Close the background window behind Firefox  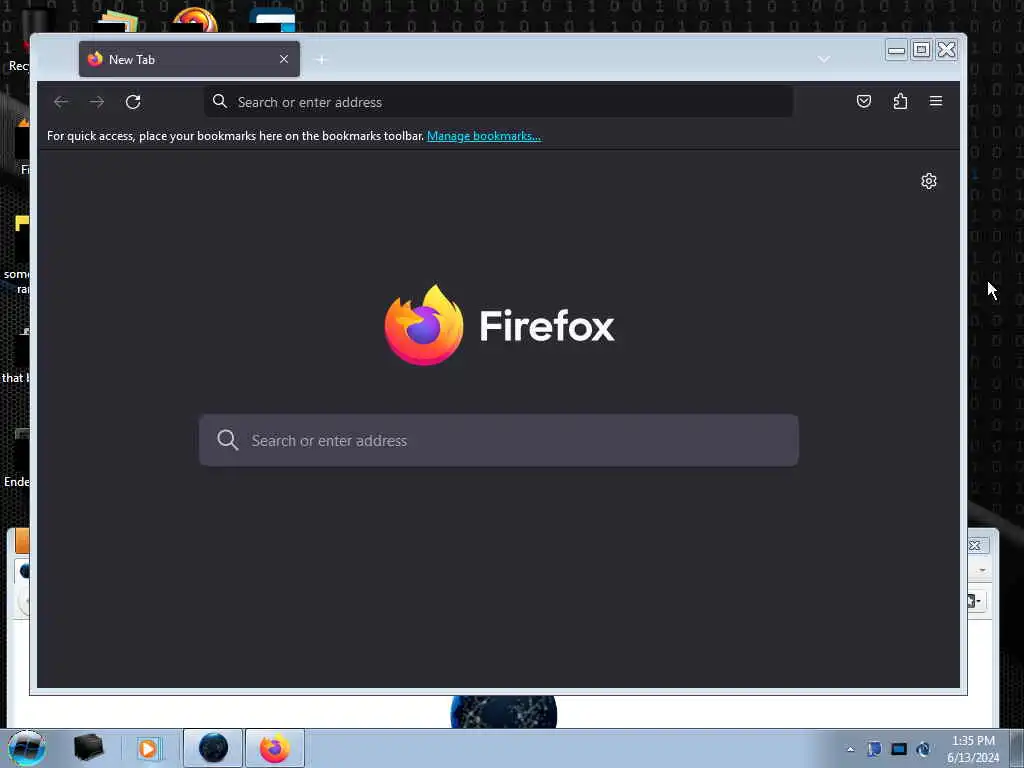click(975, 545)
